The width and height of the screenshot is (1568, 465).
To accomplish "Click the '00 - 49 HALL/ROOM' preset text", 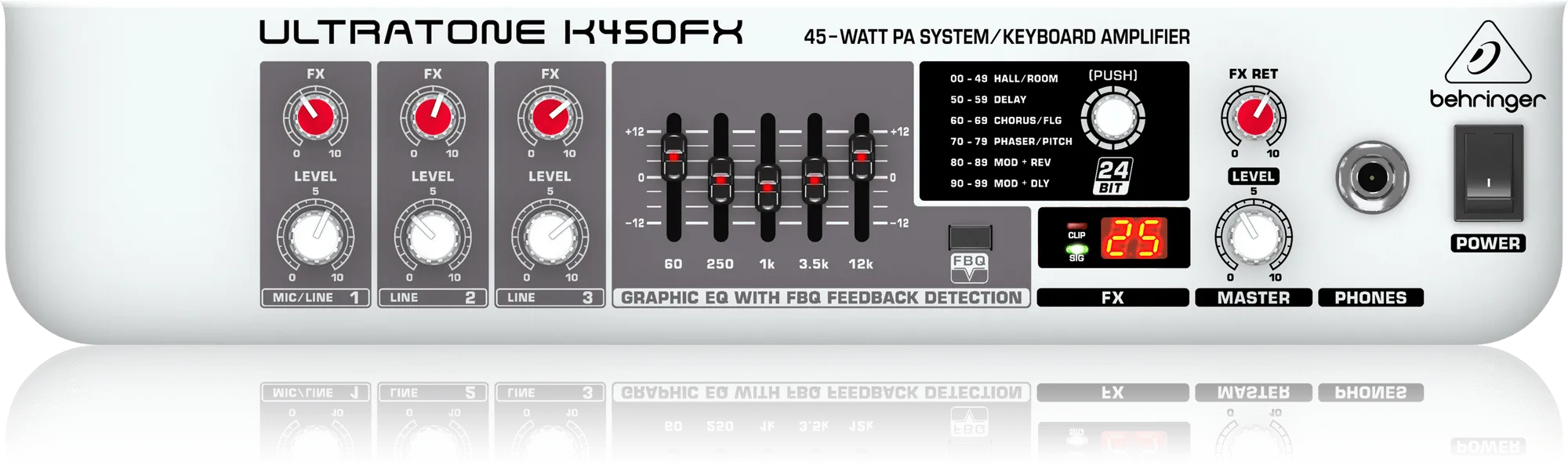I will tap(1004, 78).
